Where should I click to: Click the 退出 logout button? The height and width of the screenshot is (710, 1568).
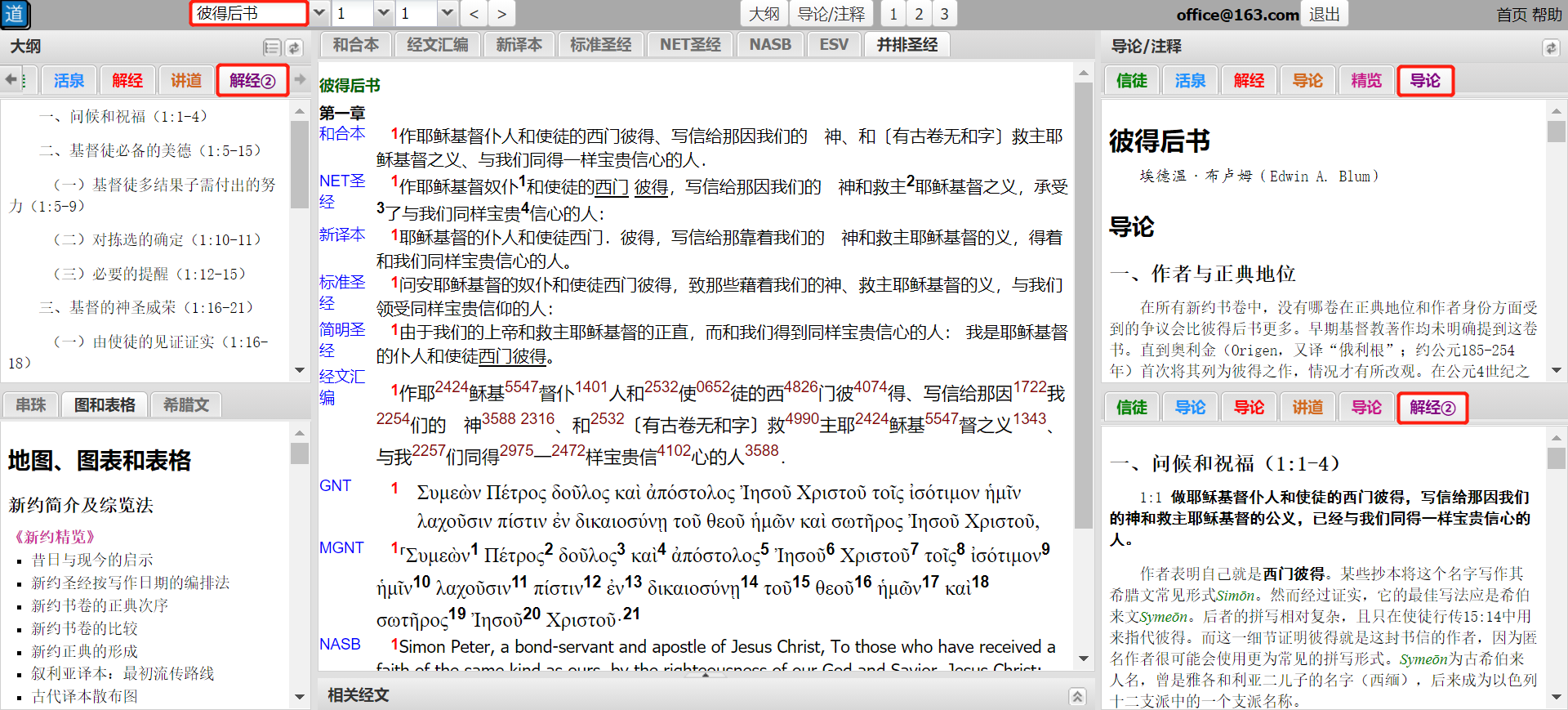click(x=1324, y=14)
